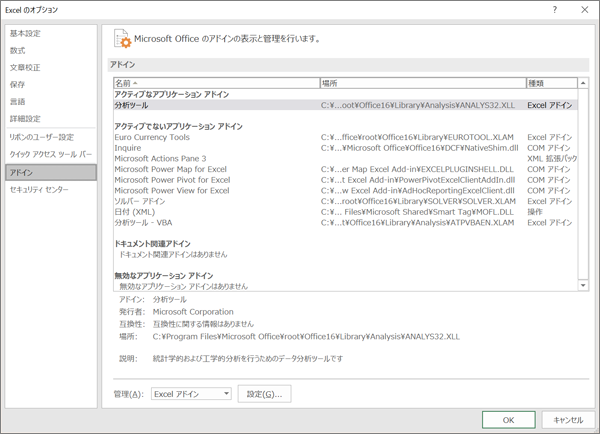The height and width of the screenshot is (434, 600).
Task: Select the active 分析ツール add-in row
Action: [346, 105]
